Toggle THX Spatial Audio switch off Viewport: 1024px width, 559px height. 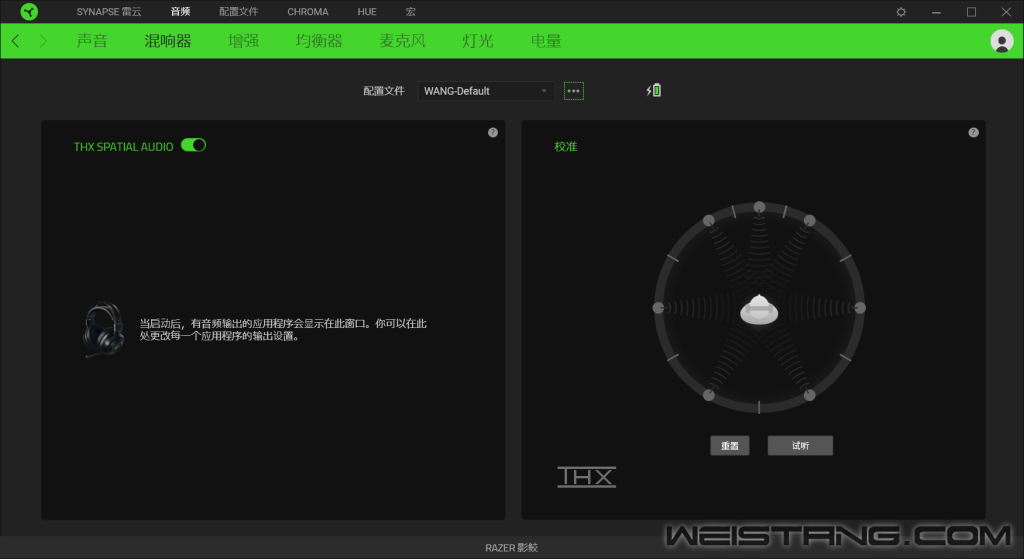tap(193, 145)
